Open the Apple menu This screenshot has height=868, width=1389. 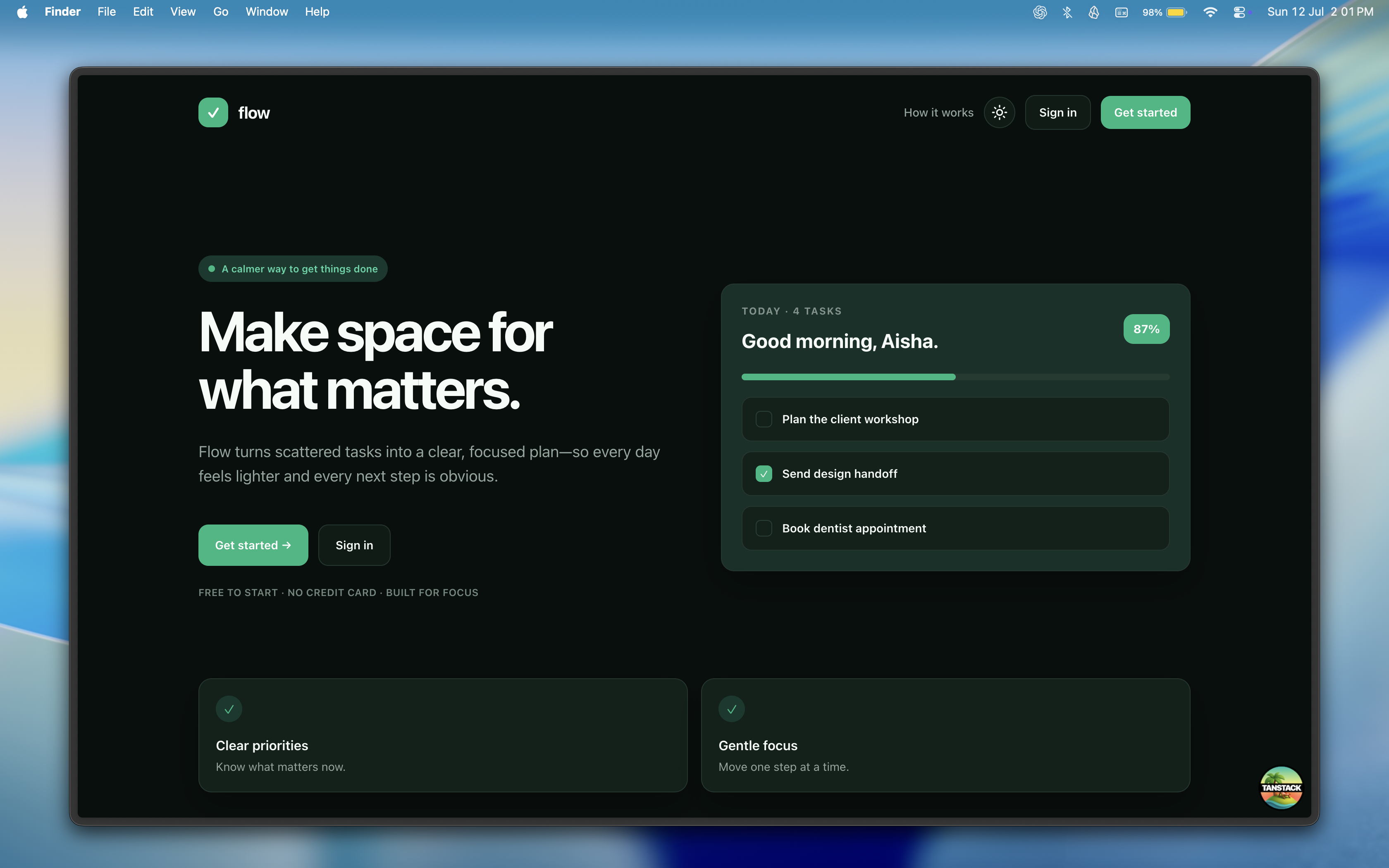22,12
